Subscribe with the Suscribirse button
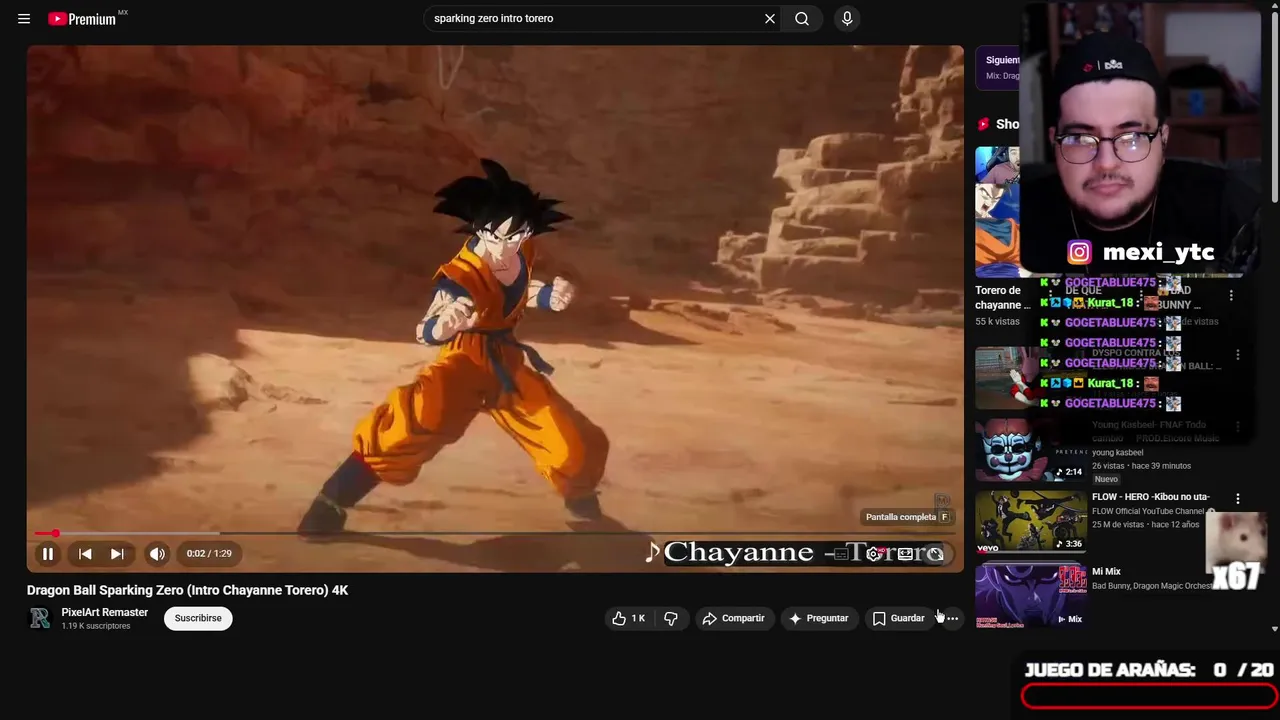The width and height of the screenshot is (1280, 720). click(198, 619)
